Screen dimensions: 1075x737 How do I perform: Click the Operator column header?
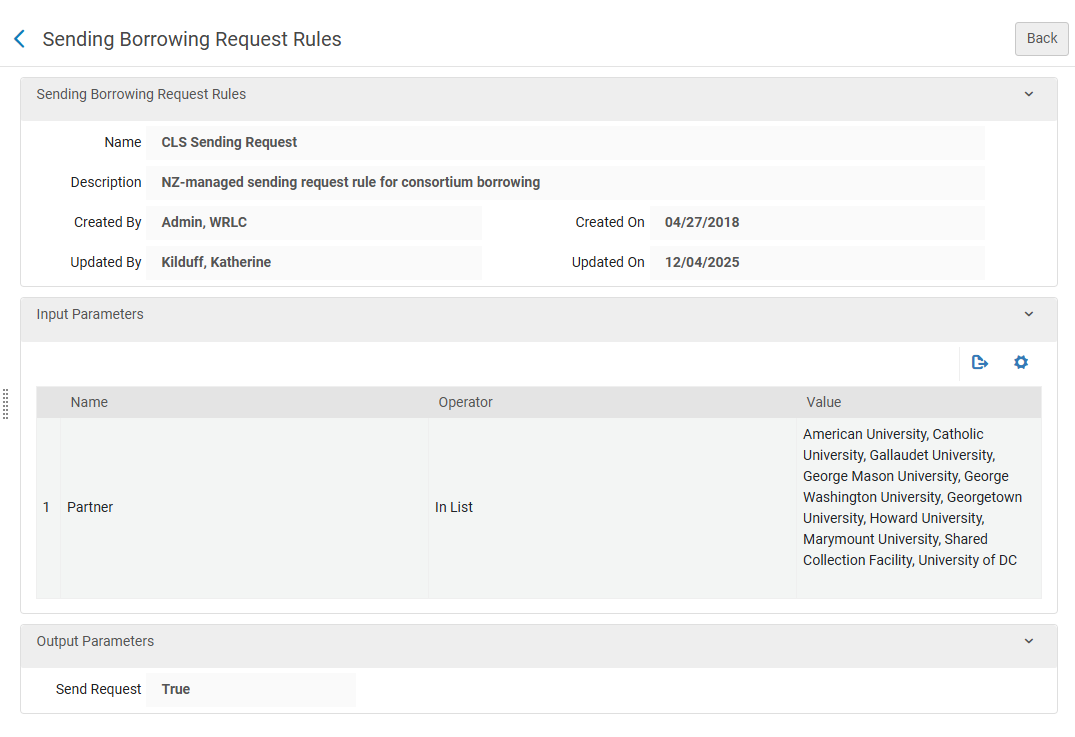465,402
